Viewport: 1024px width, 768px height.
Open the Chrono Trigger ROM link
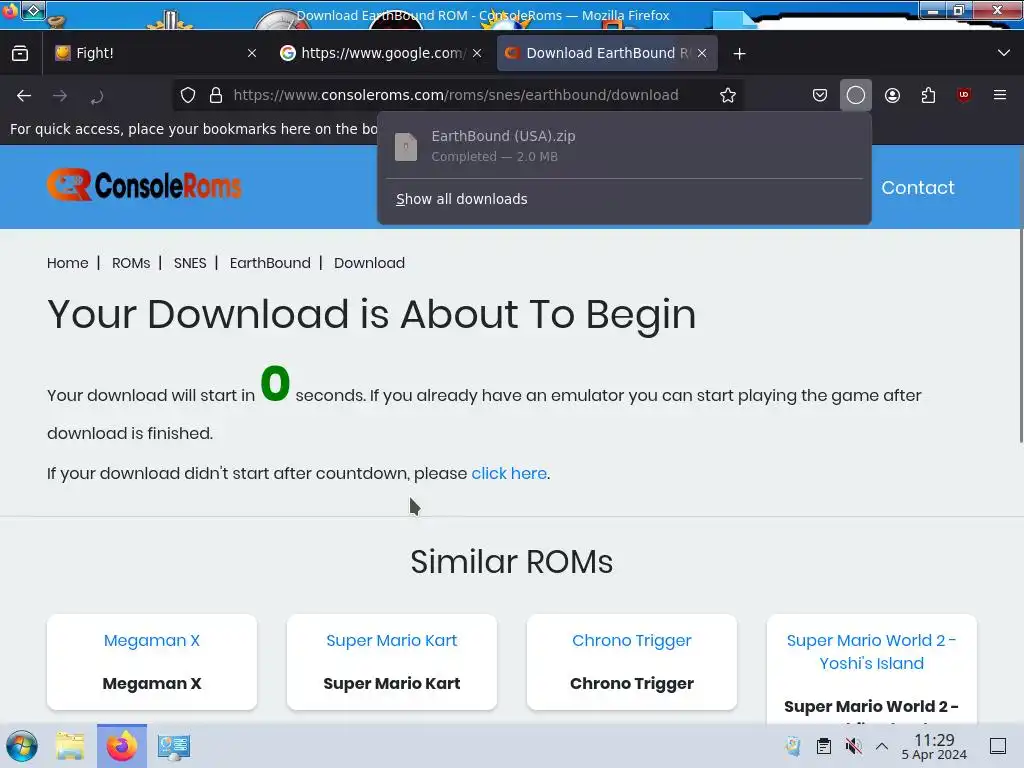pyautogui.click(x=632, y=641)
